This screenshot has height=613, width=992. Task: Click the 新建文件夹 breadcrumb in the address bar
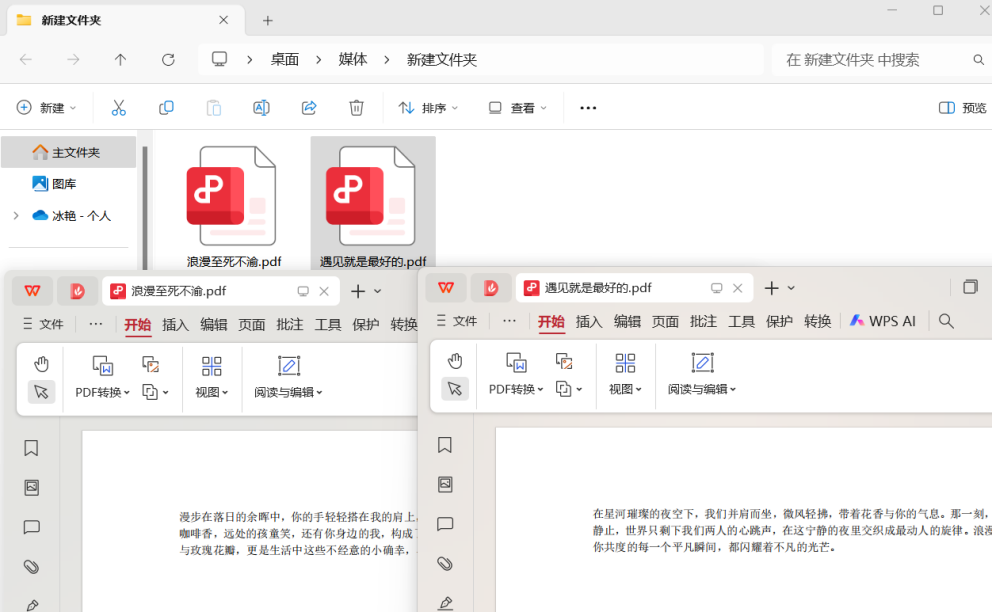442,60
